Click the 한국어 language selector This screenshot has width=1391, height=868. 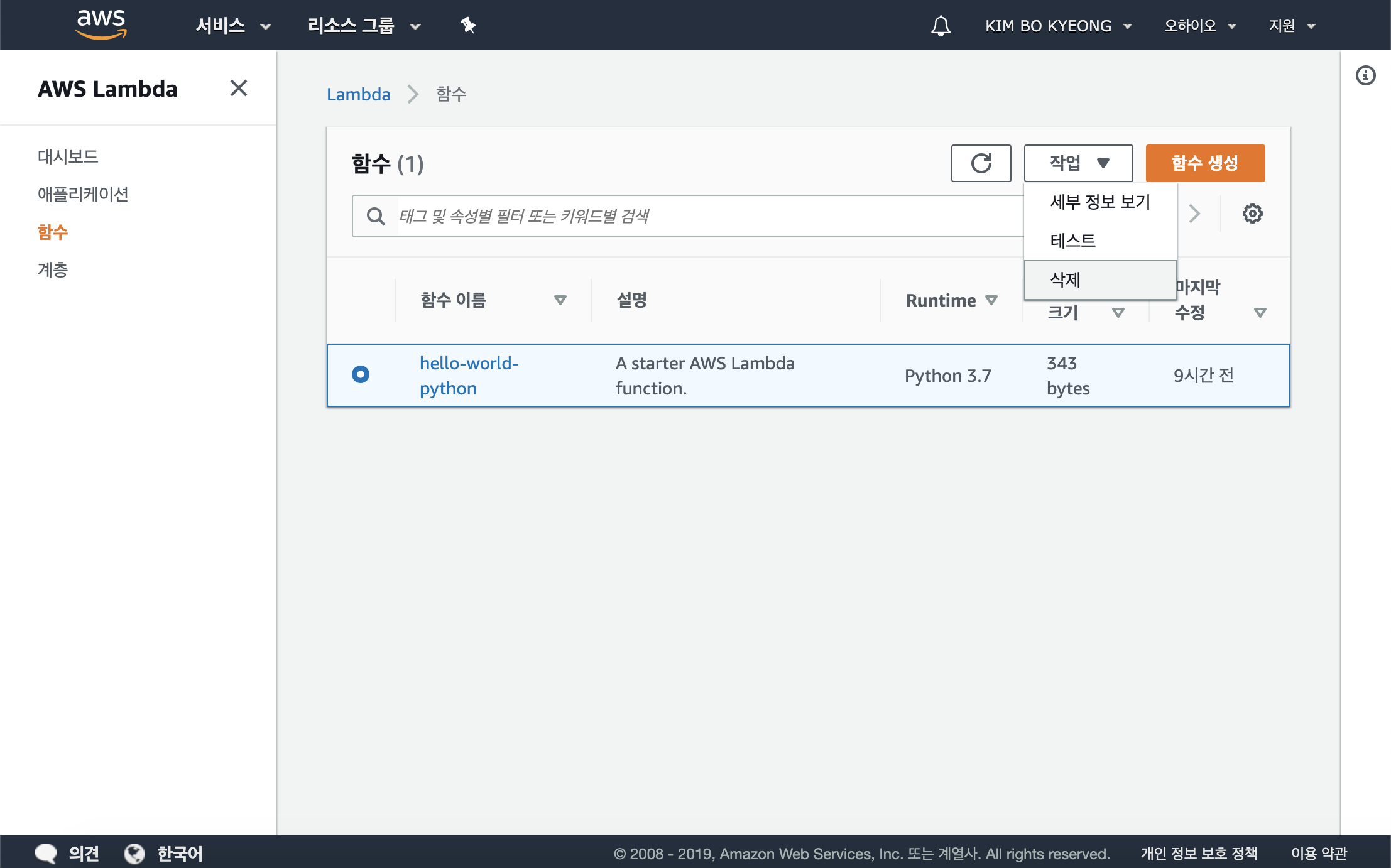pos(180,854)
